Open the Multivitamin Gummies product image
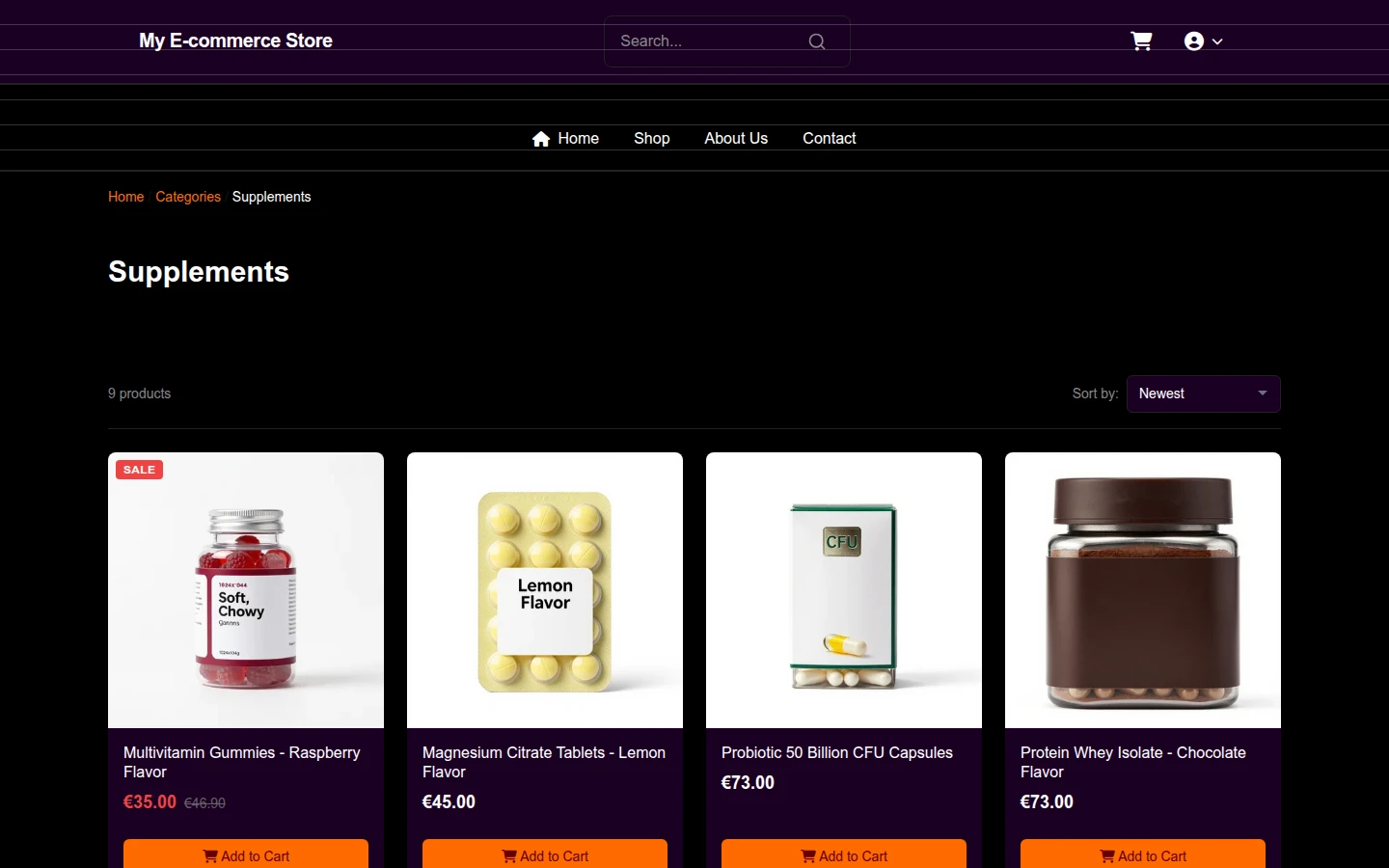The width and height of the screenshot is (1389, 868). point(246,590)
